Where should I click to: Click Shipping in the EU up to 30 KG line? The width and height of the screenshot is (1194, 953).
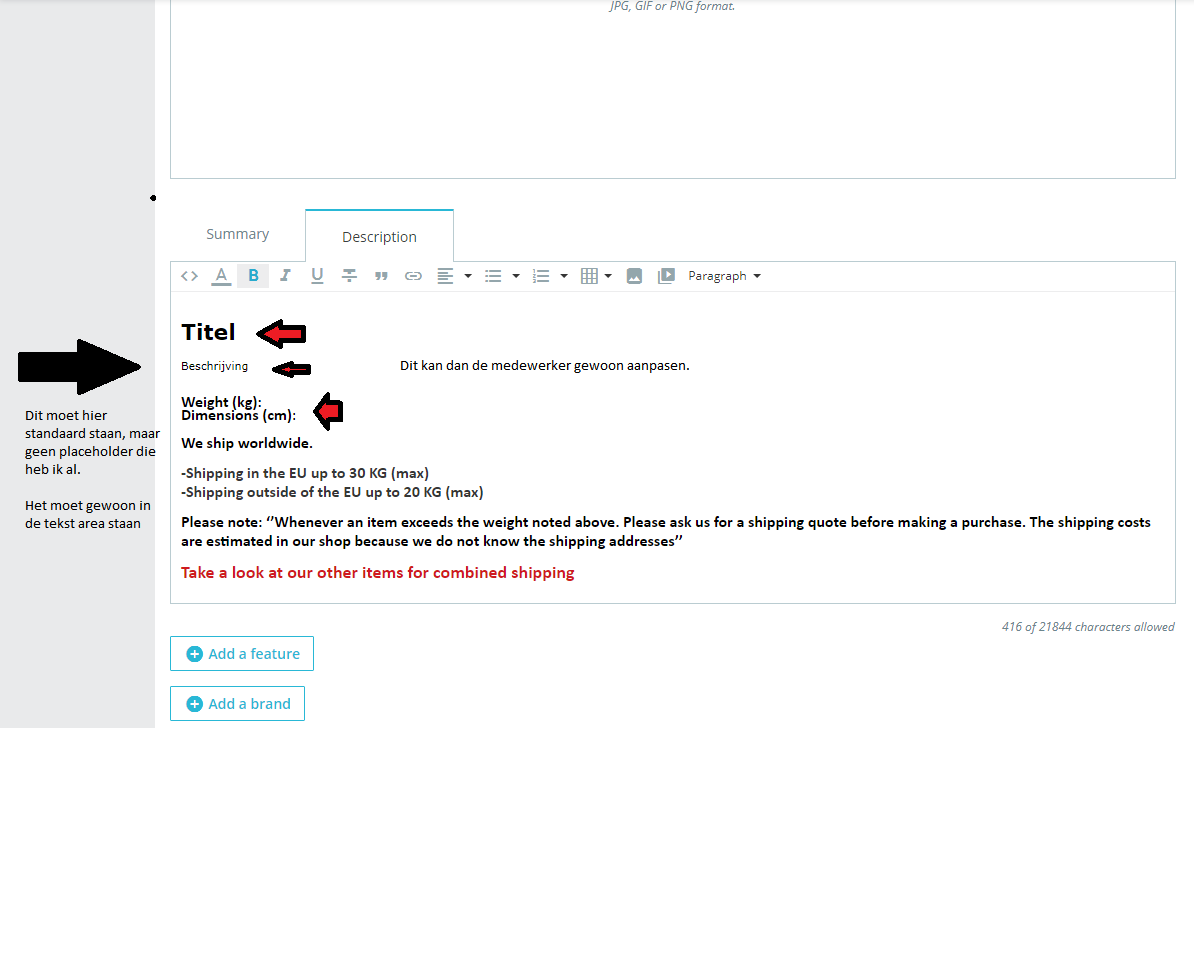(x=305, y=473)
